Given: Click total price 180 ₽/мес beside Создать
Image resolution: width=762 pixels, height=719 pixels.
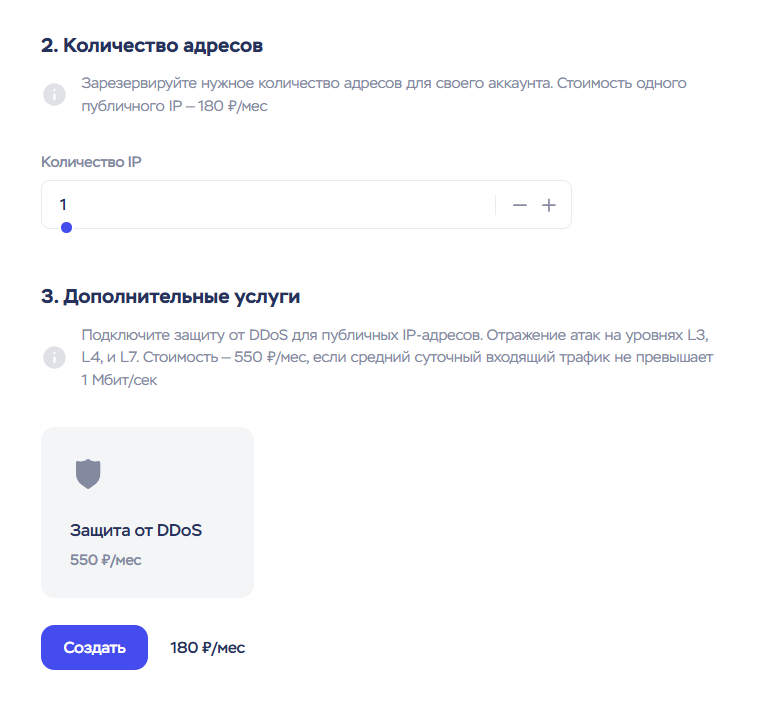Looking at the screenshot, I should (207, 648).
